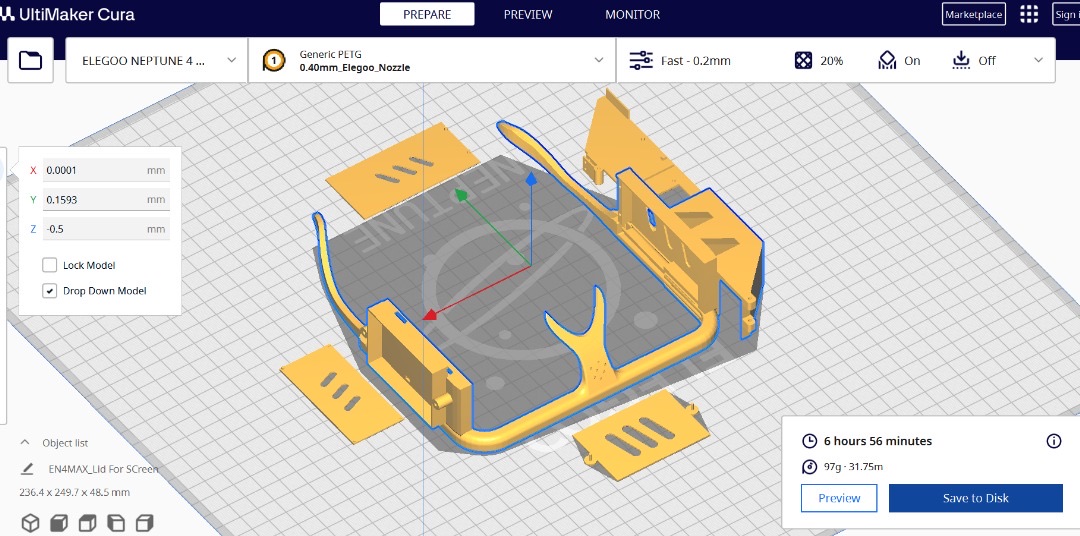Show print info details icon

click(1054, 441)
